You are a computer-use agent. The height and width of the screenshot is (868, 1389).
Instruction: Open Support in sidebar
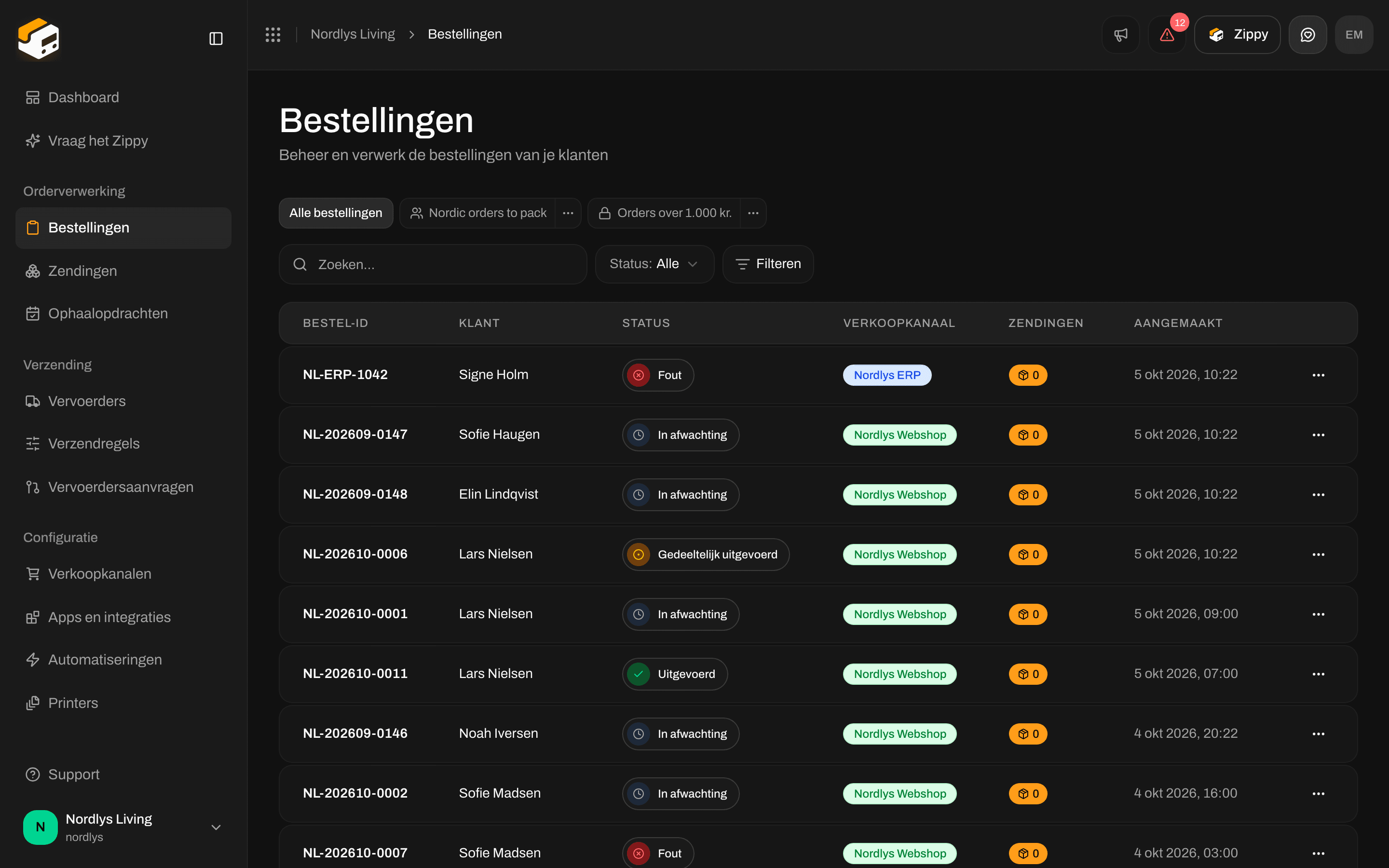point(123,774)
